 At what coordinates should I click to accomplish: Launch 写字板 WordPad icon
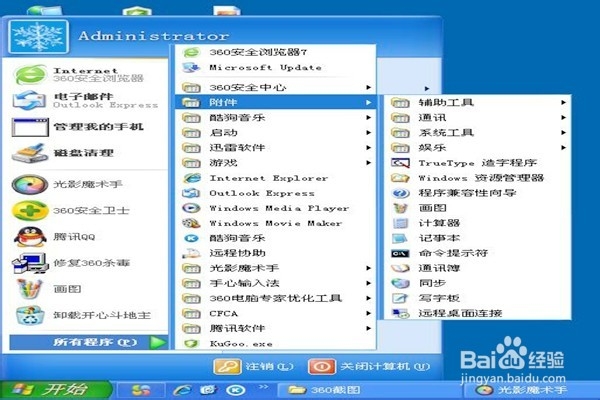tap(400, 298)
